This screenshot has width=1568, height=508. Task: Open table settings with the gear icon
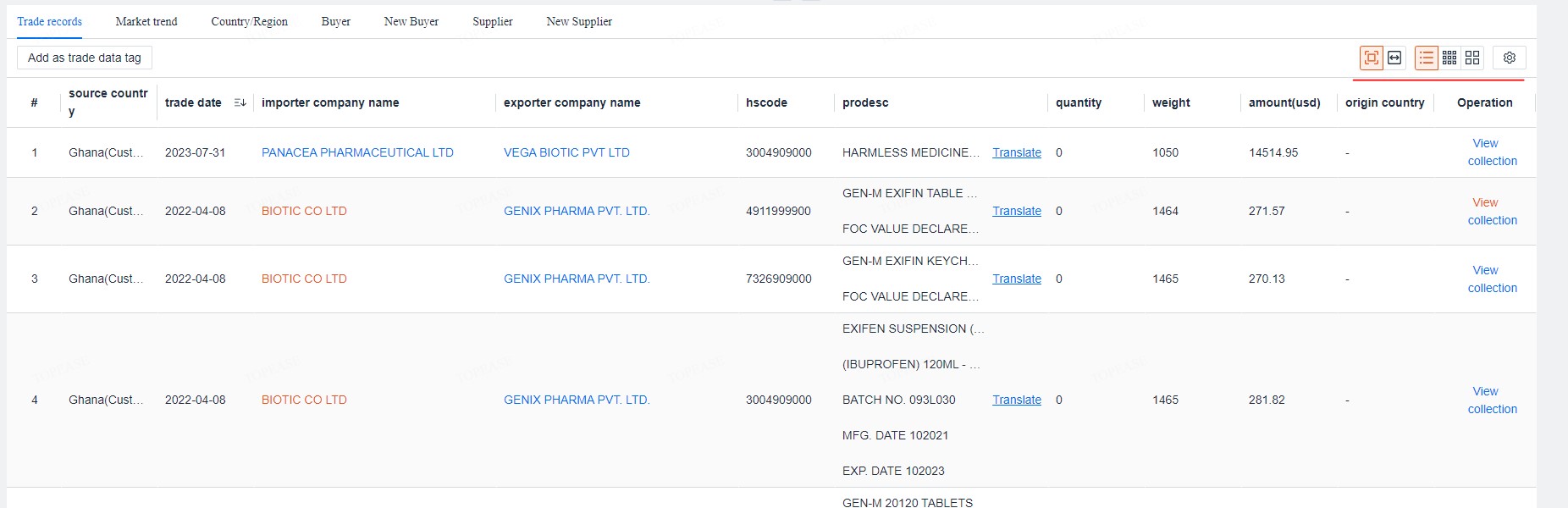[x=1509, y=58]
